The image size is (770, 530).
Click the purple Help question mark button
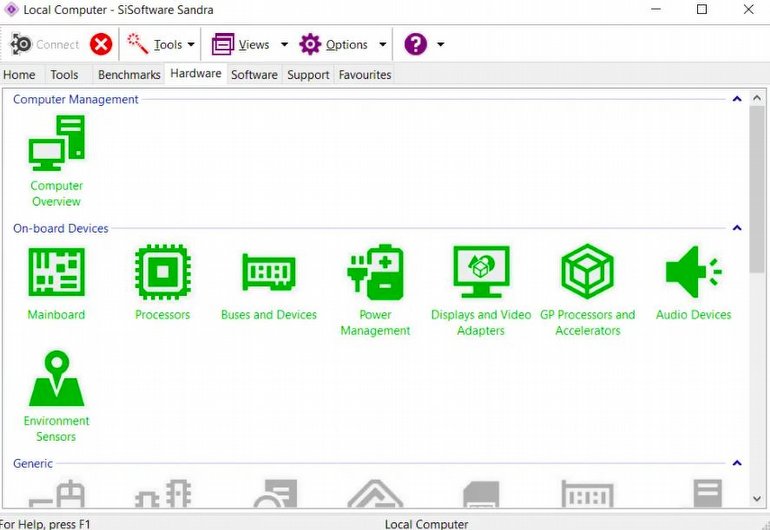click(x=415, y=44)
